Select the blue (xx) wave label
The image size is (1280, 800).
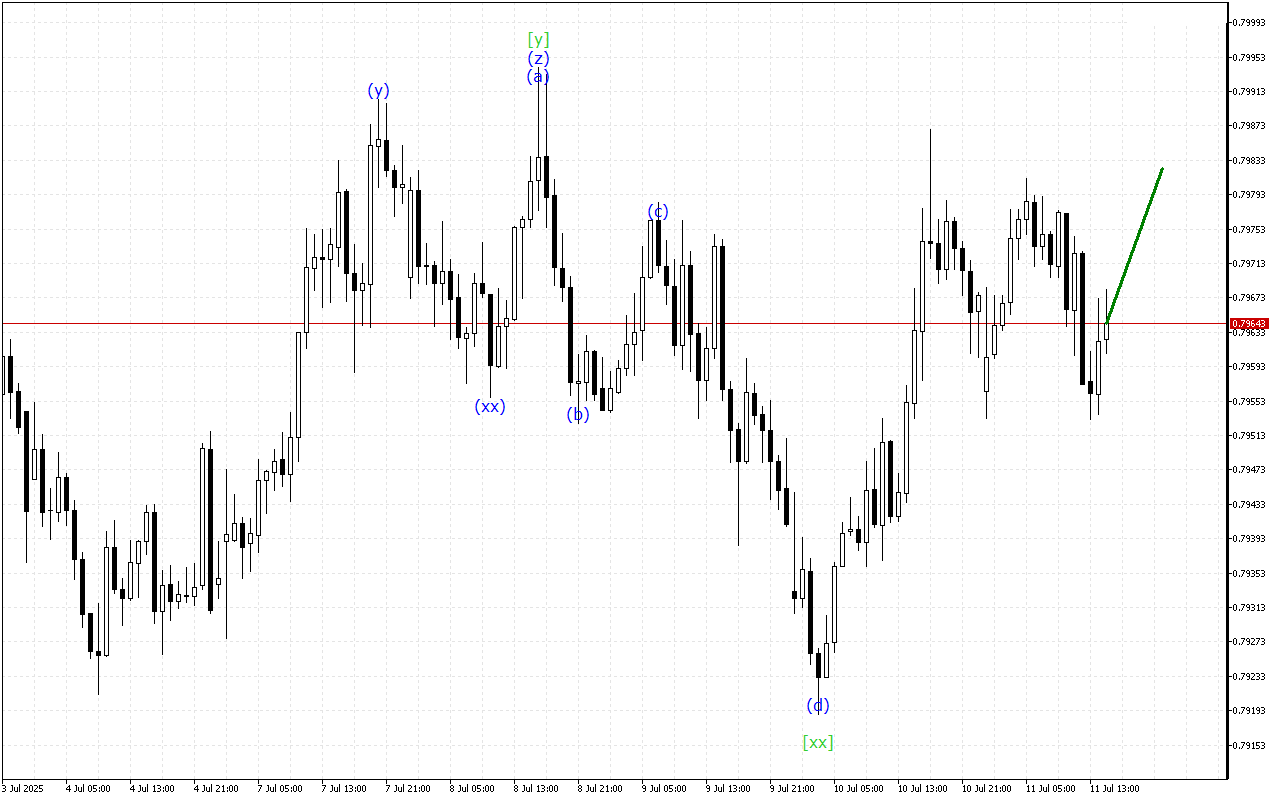click(490, 406)
